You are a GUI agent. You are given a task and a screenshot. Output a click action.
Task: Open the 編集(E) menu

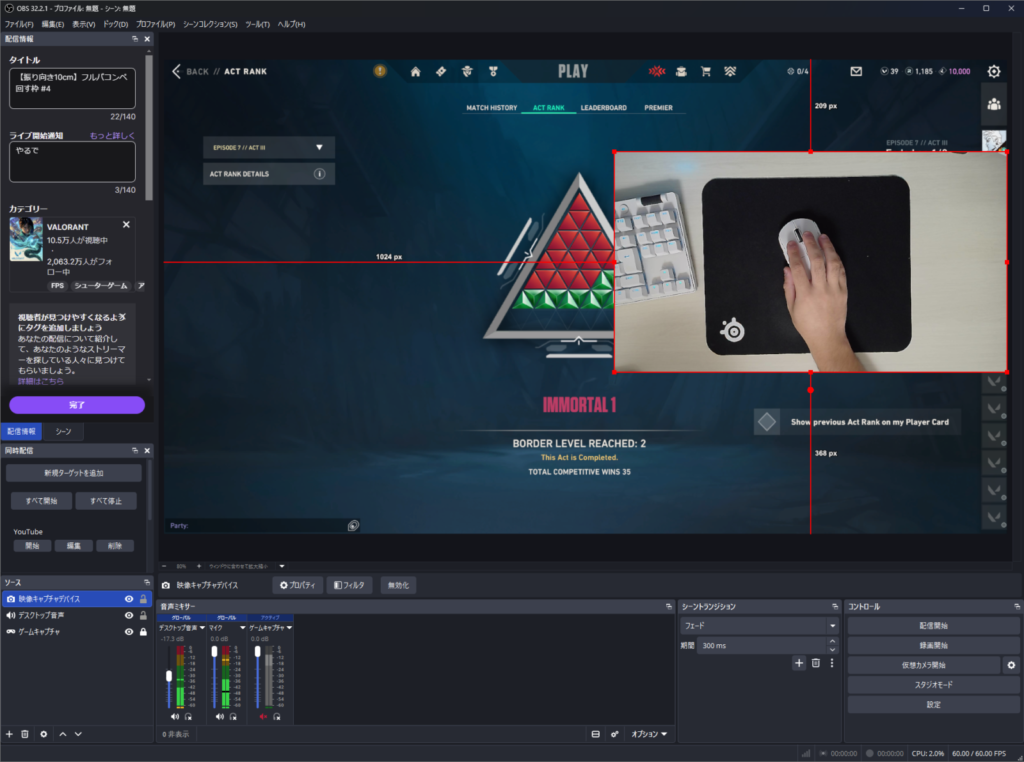pos(53,24)
